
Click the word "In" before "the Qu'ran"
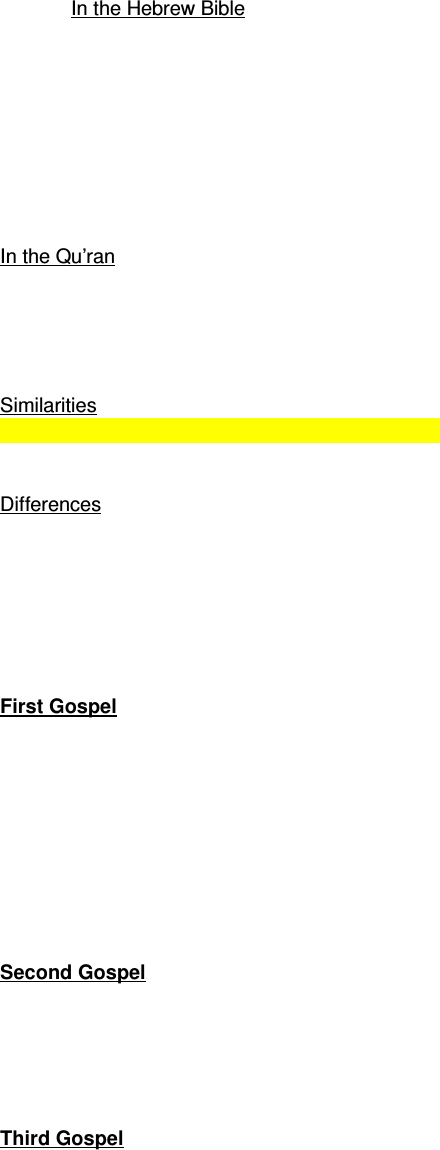click(x=8, y=257)
